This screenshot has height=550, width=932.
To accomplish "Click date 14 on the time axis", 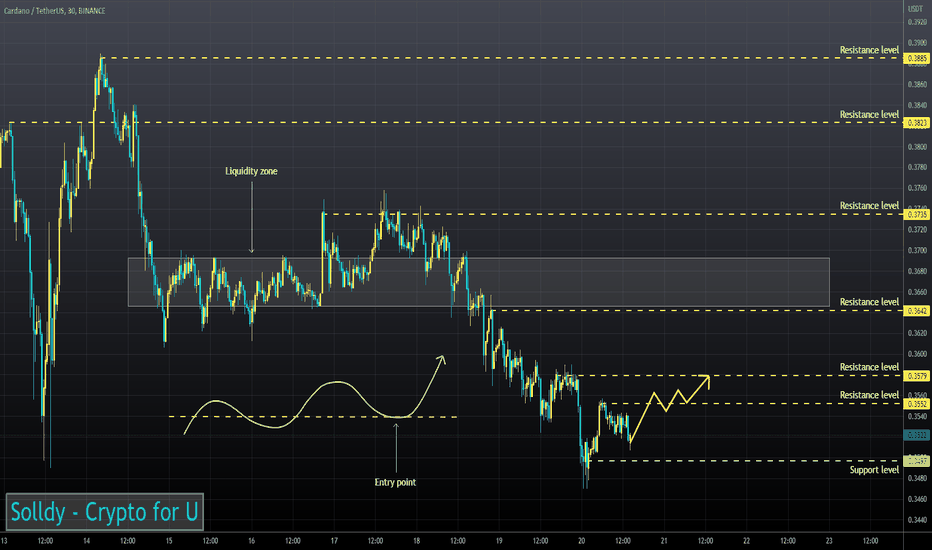I will coord(86,541).
